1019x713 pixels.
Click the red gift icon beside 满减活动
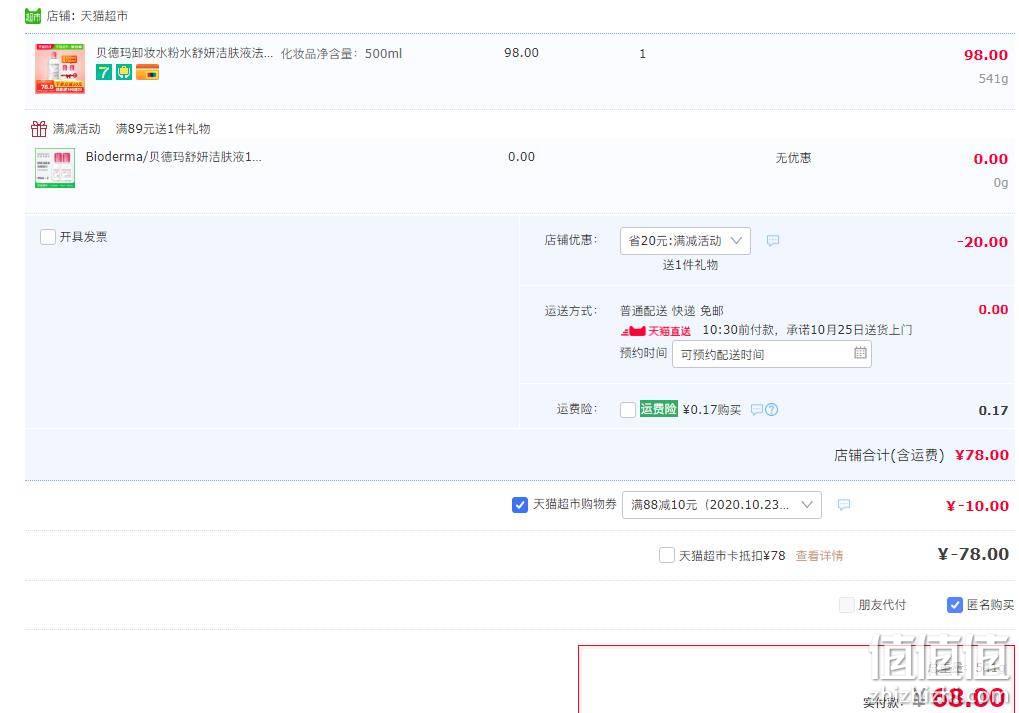coord(39,129)
